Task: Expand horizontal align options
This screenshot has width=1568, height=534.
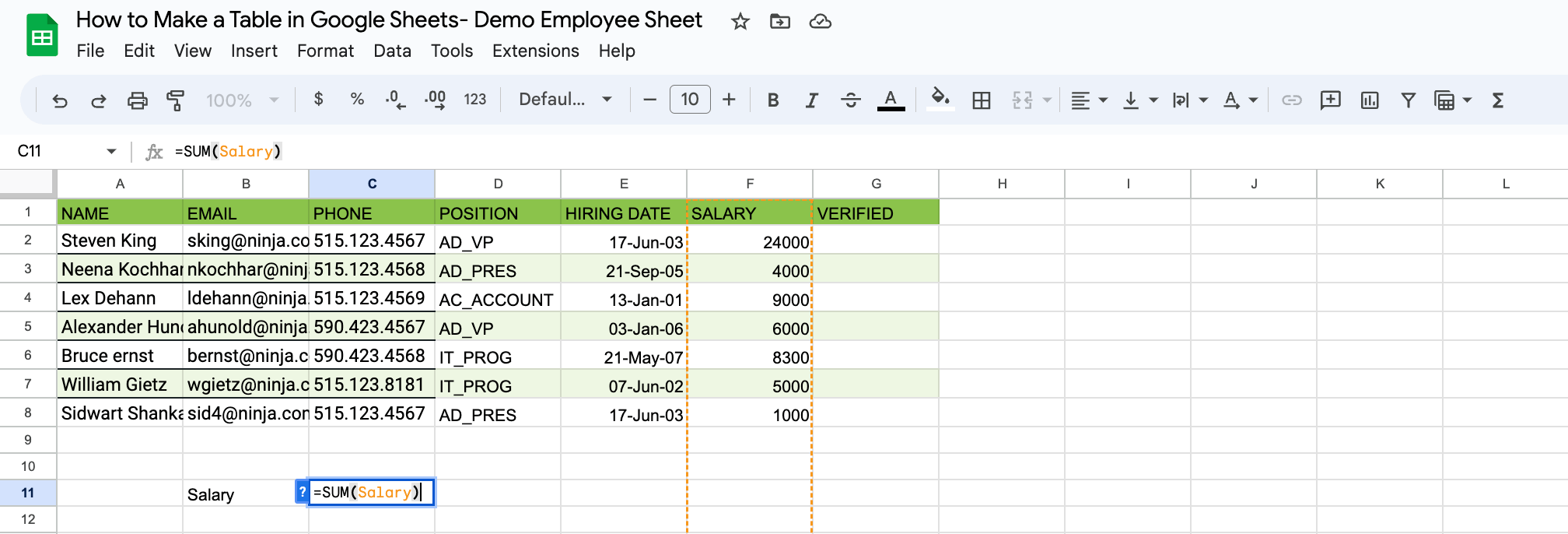Action: [1088, 100]
